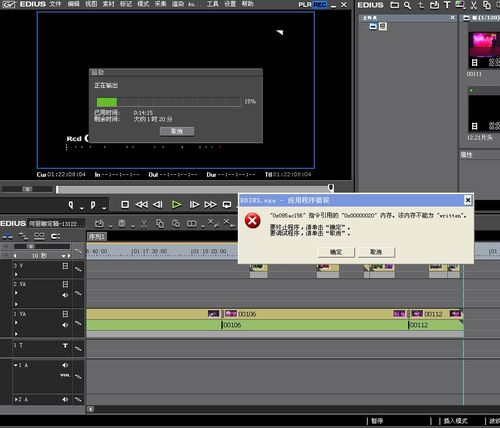The width and height of the screenshot is (500, 428).
Task: Click the replace clip icon in timeline toolbar
Action: (x=192, y=224)
